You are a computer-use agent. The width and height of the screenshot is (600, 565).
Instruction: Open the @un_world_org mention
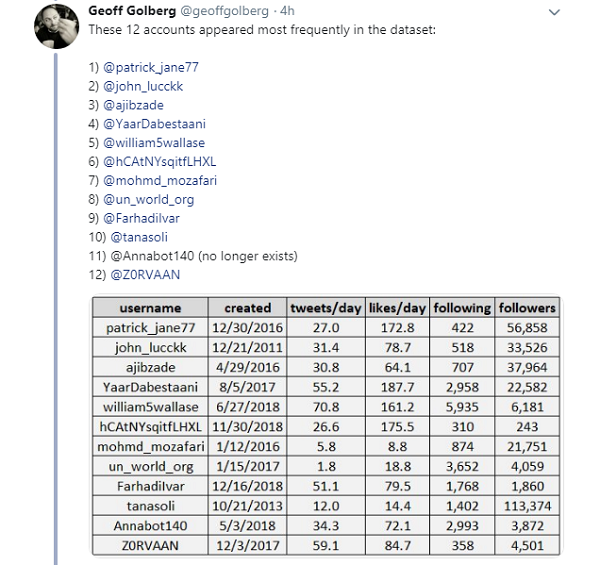(149, 199)
